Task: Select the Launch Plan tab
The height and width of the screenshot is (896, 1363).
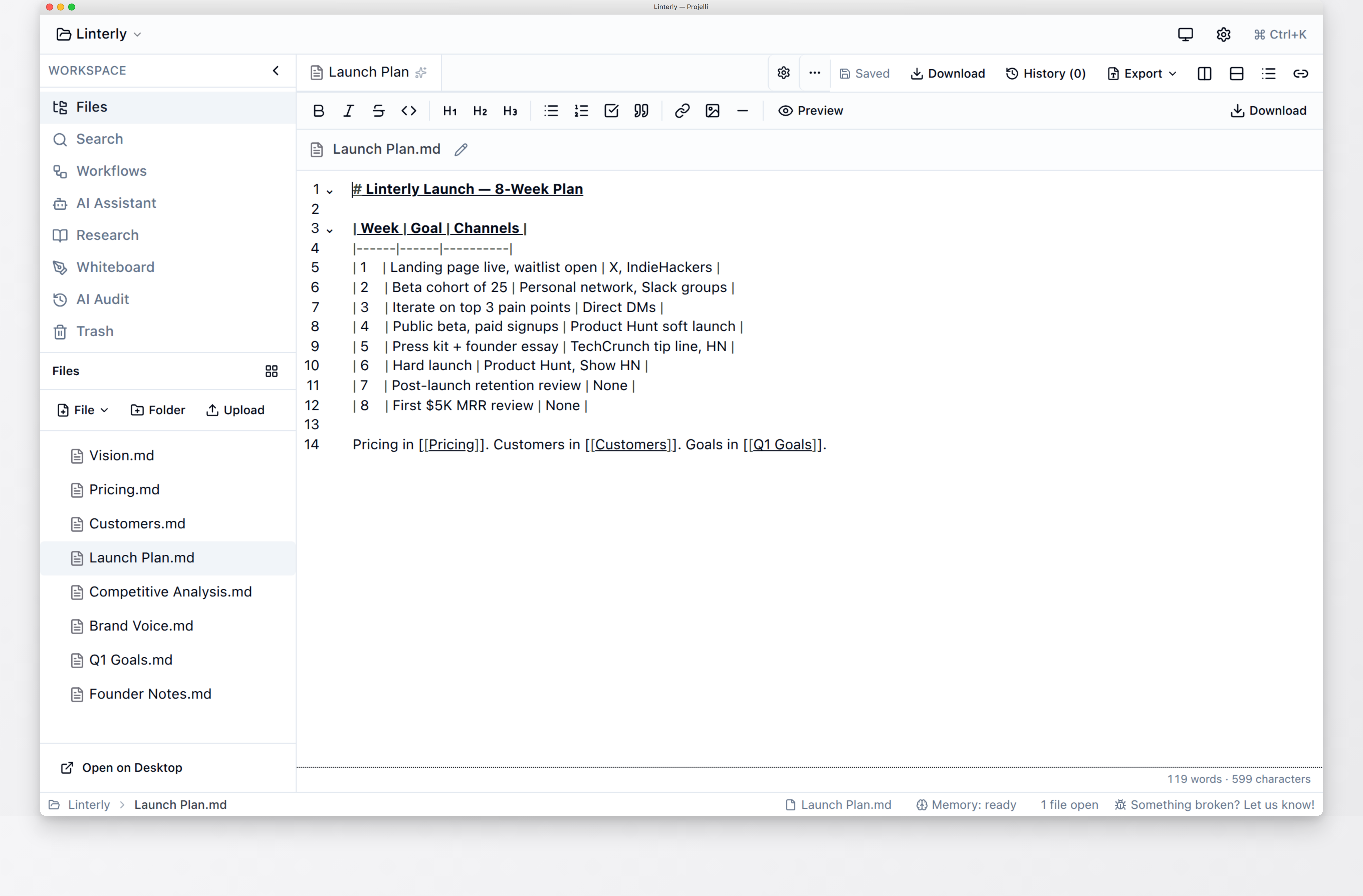Action: (x=369, y=72)
